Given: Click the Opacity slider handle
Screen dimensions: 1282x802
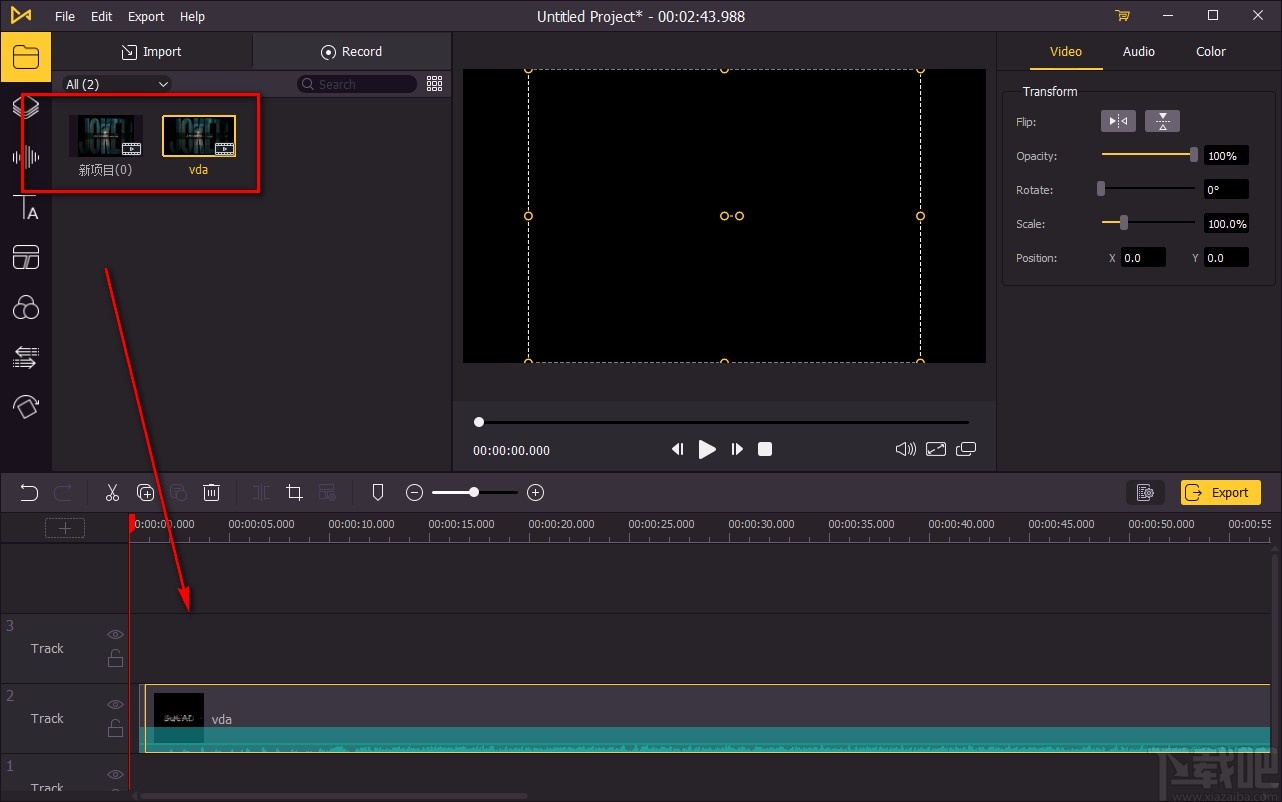Looking at the screenshot, I should [1193, 155].
